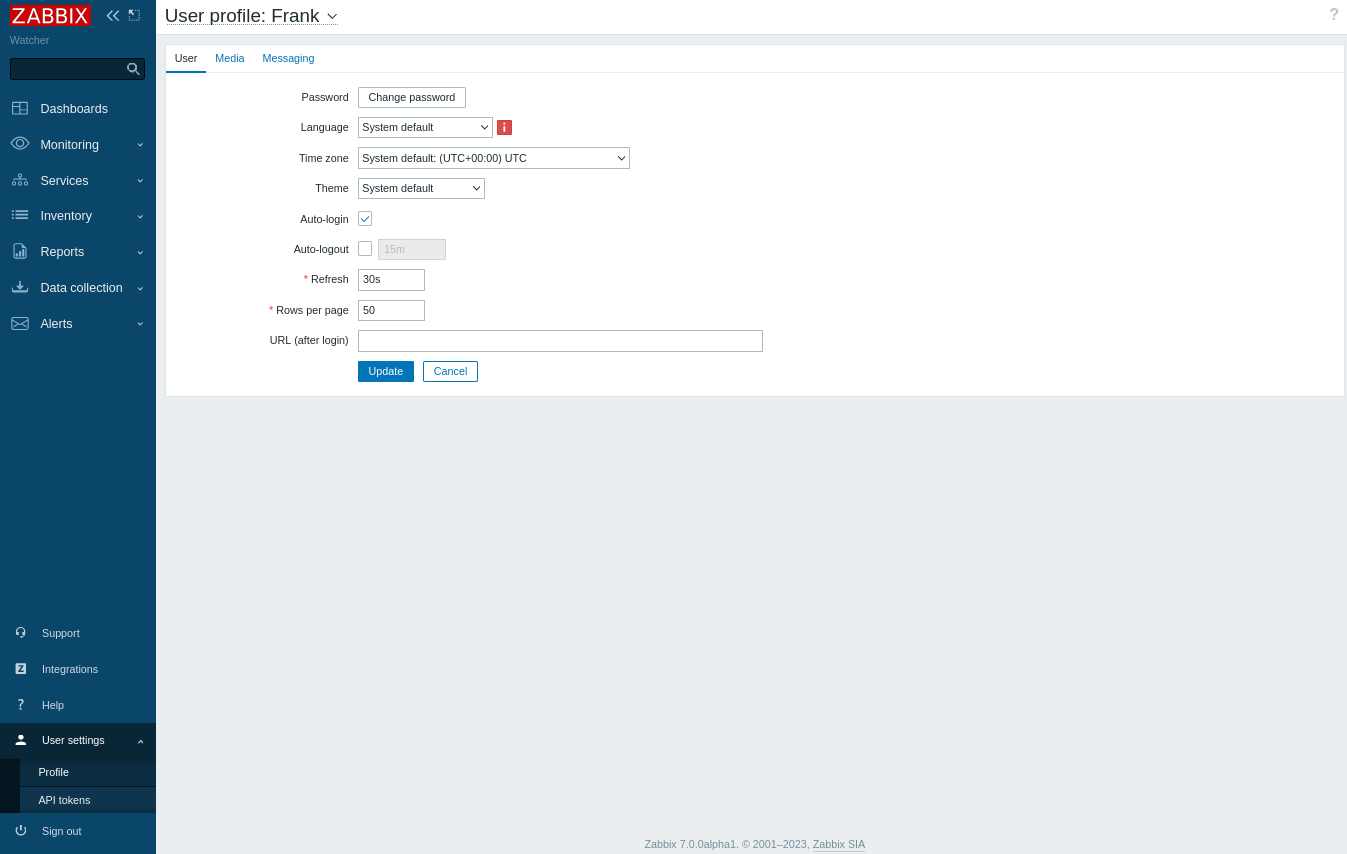The image size is (1347, 854).
Task: Click the Reports chart icon
Action: pyautogui.click(x=20, y=251)
